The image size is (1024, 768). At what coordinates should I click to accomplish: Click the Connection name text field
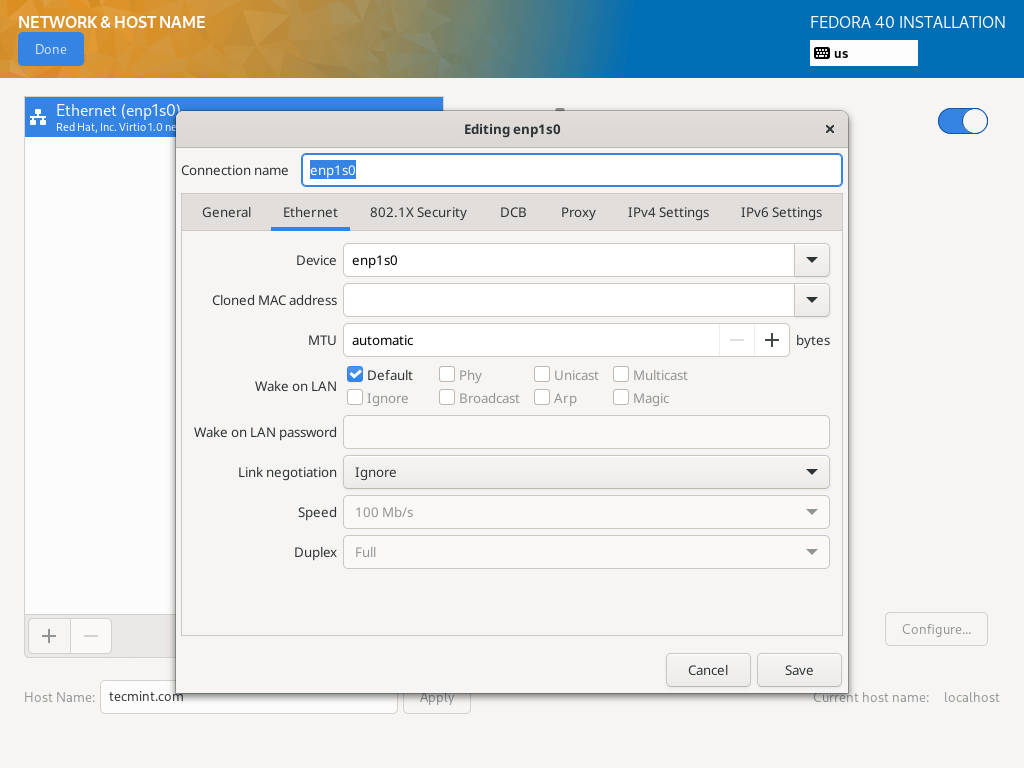tap(571, 170)
